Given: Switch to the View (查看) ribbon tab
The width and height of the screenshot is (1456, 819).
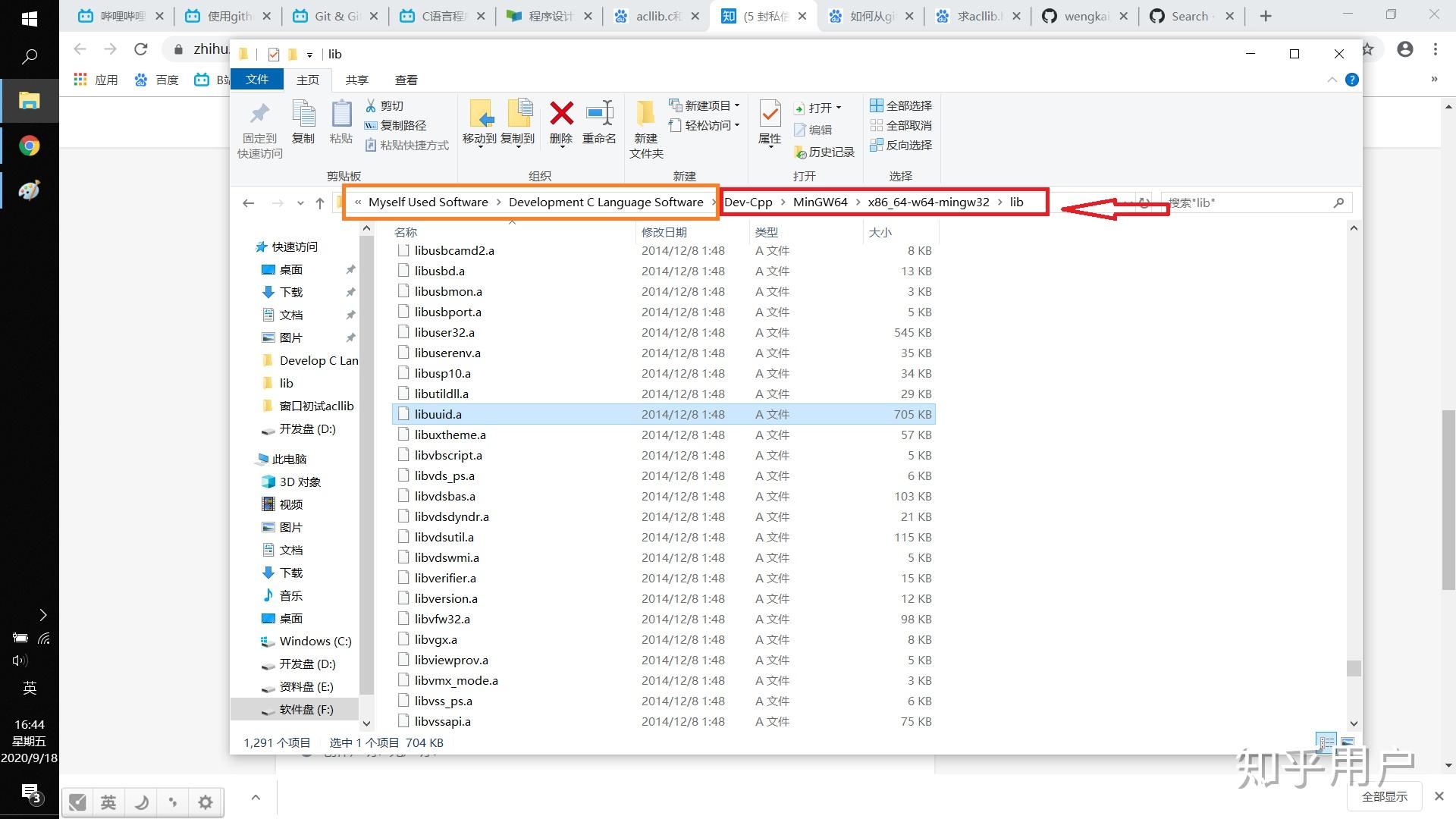Looking at the screenshot, I should [x=406, y=80].
